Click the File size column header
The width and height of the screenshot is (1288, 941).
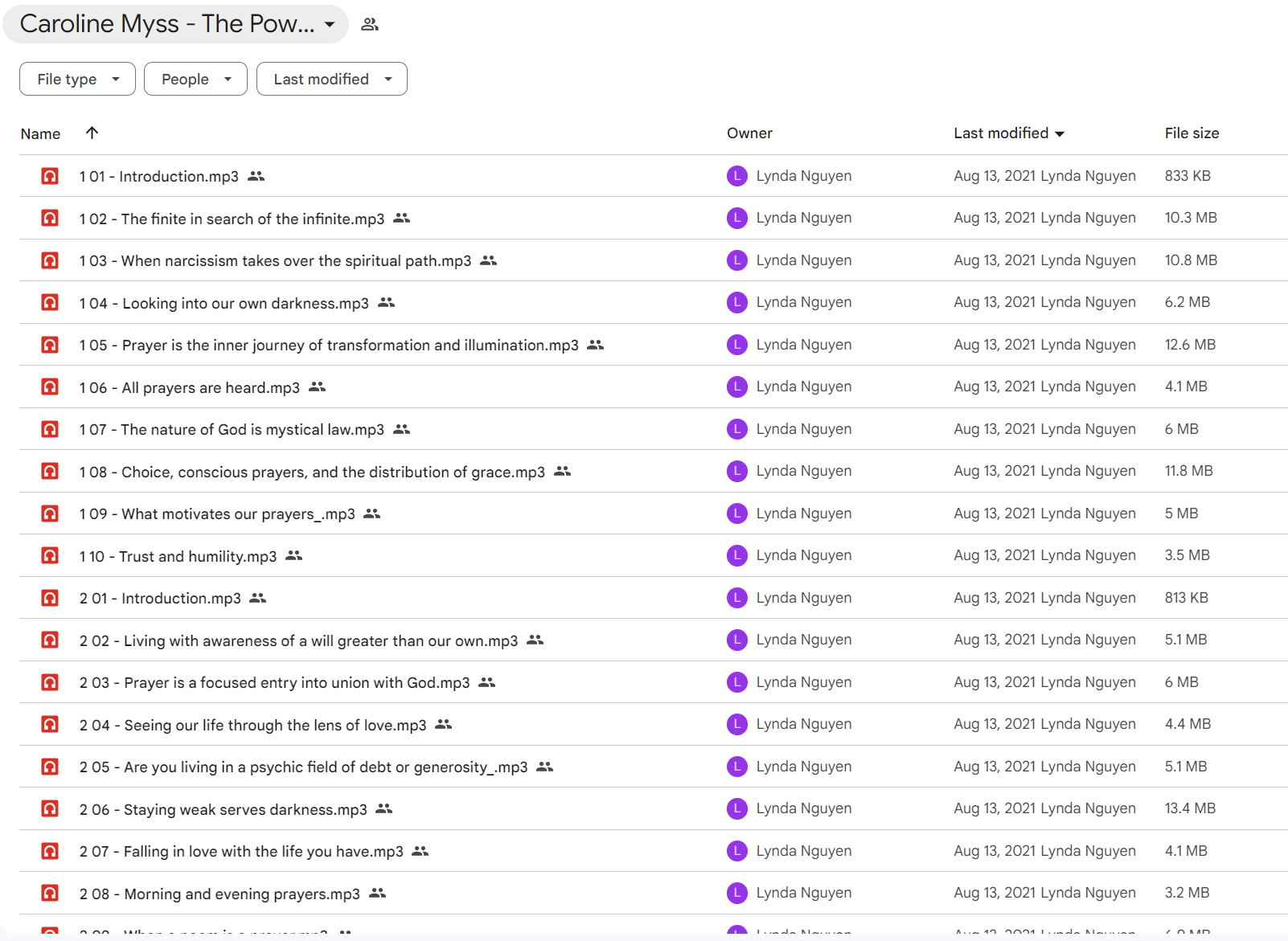coord(1192,133)
